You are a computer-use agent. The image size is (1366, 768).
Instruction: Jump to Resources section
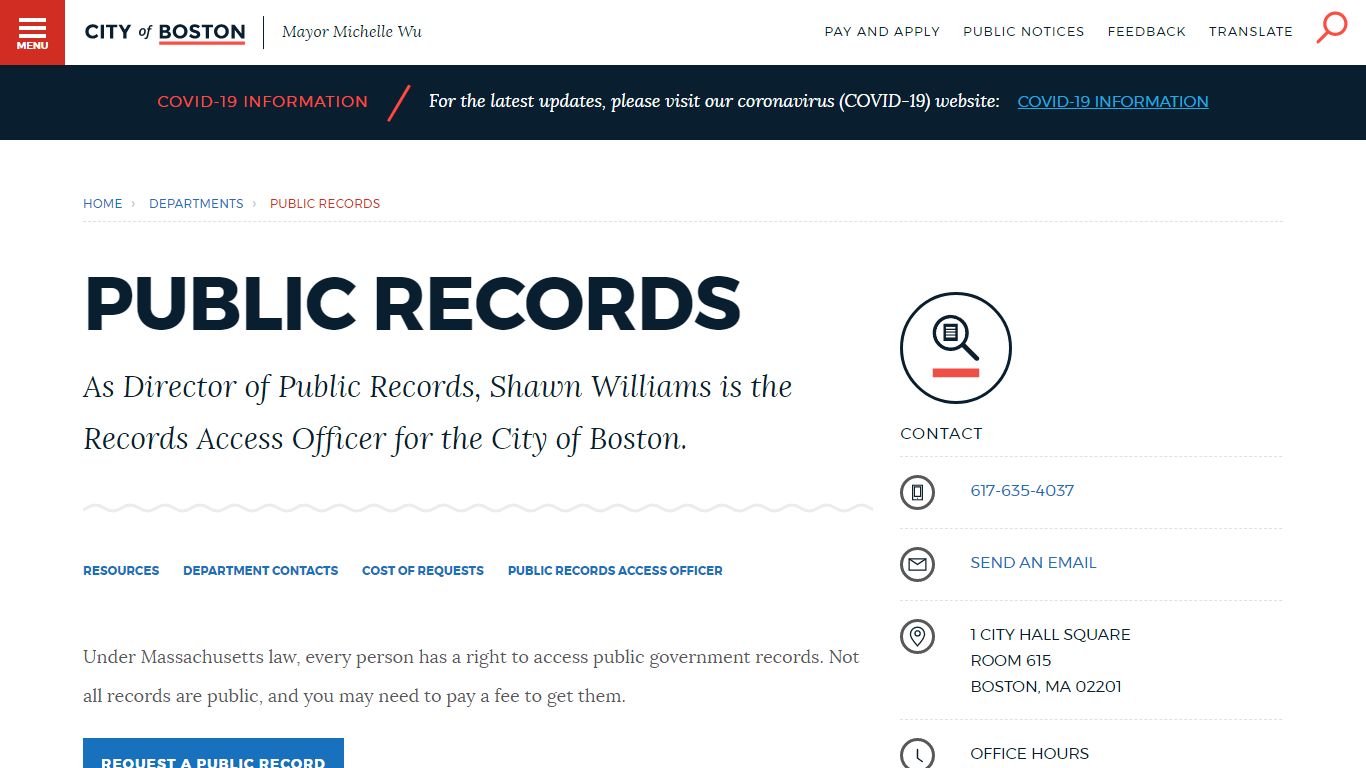click(121, 570)
